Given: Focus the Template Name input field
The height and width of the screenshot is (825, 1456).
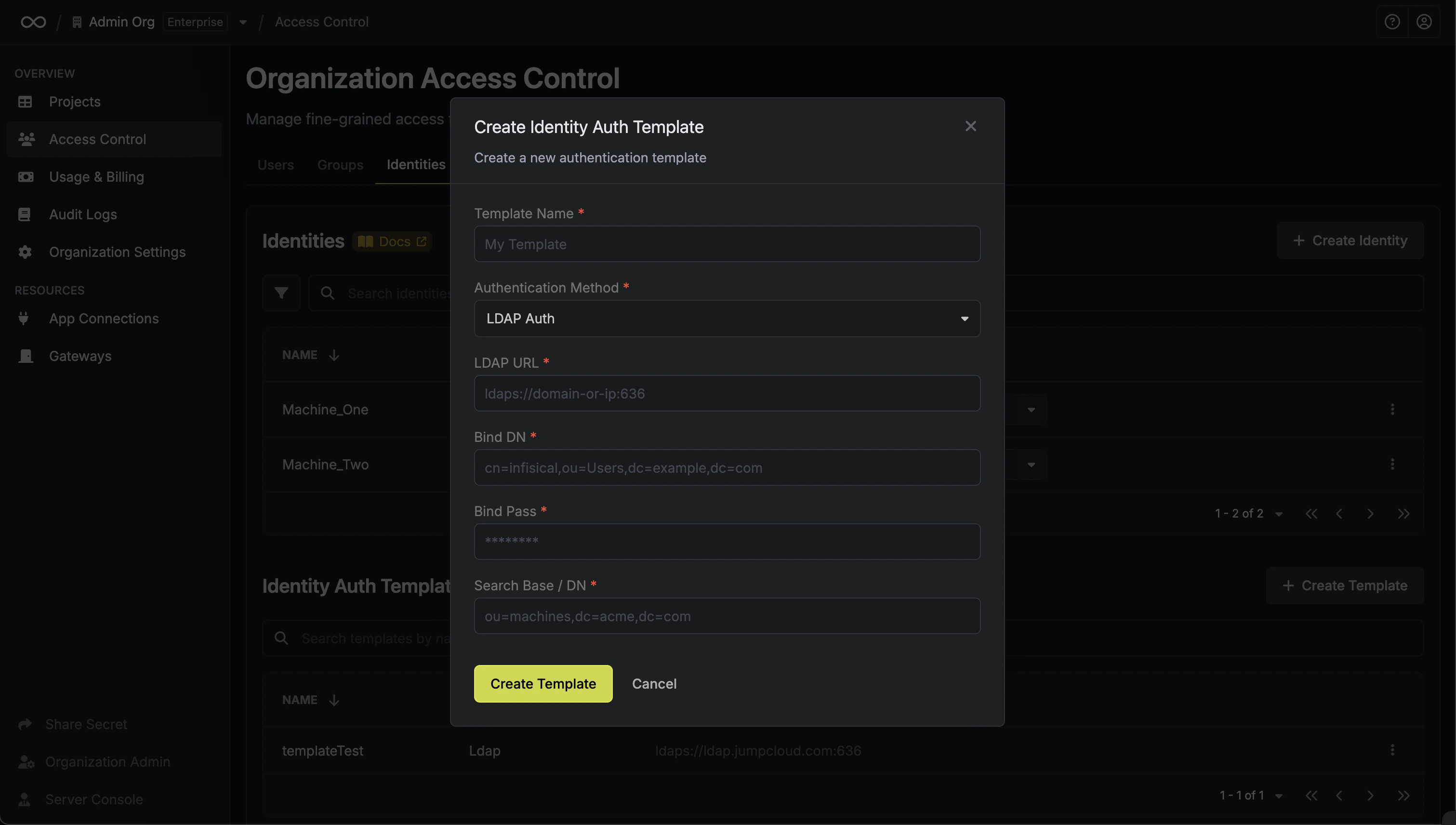Looking at the screenshot, I should pos(727,244).
